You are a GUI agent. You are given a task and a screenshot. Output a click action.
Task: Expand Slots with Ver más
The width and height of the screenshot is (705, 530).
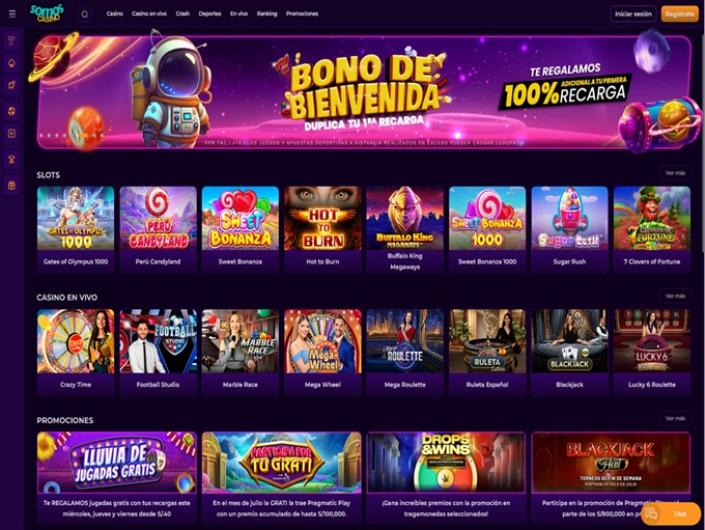[675, 173]
